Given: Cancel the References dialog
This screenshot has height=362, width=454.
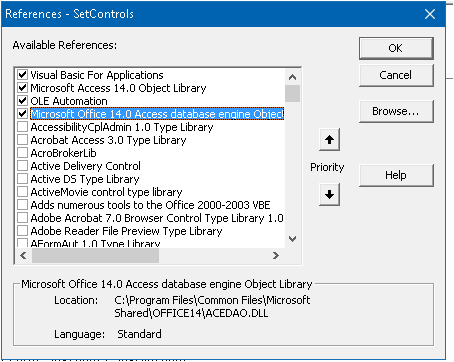Looking at the screenshot, I should point(396,75).
